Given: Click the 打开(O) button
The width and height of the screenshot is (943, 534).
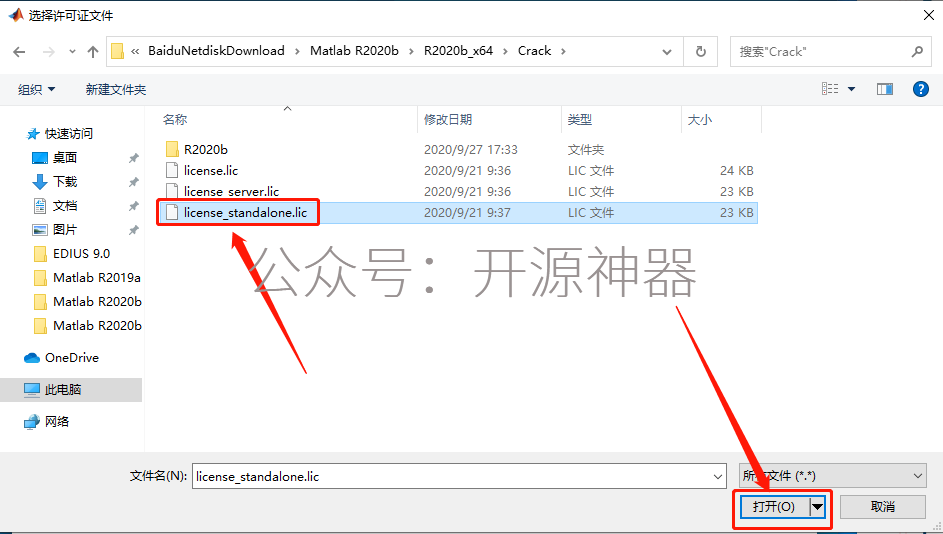Looking at the screenshot, I should pyautogui.click(x=774, y=507).
